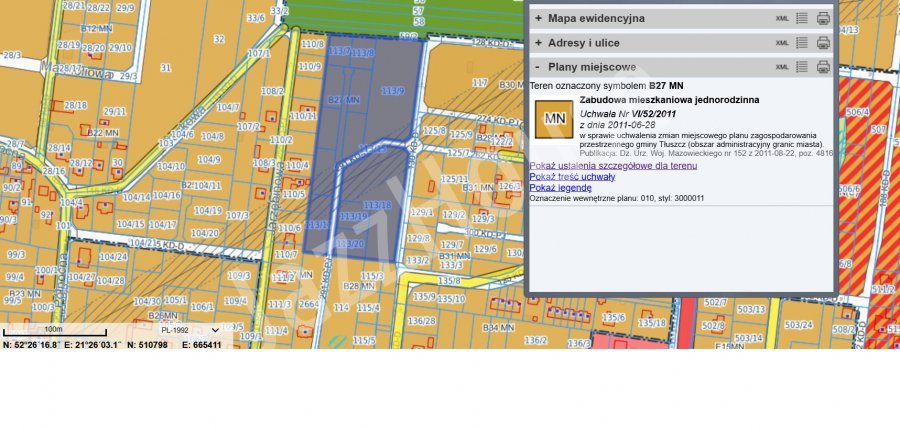Print the Adresy i ulice section
This screenshot has width=900, height=429.
pyautogui.click(x=823, y=43)
